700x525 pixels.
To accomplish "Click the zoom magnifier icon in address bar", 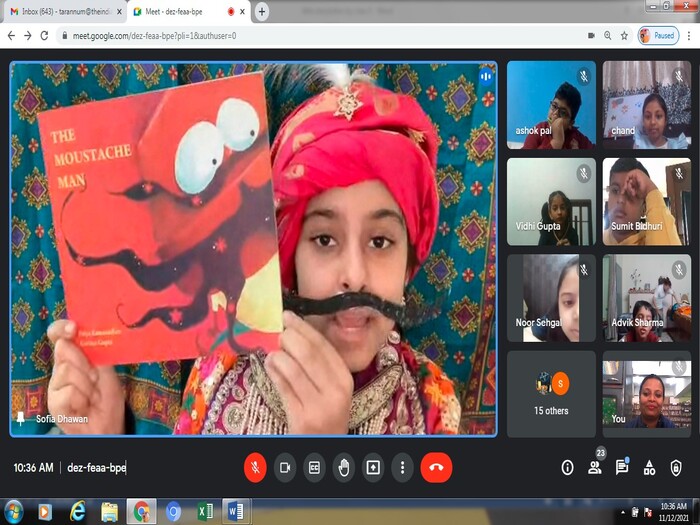I will [x=608, y=36].
